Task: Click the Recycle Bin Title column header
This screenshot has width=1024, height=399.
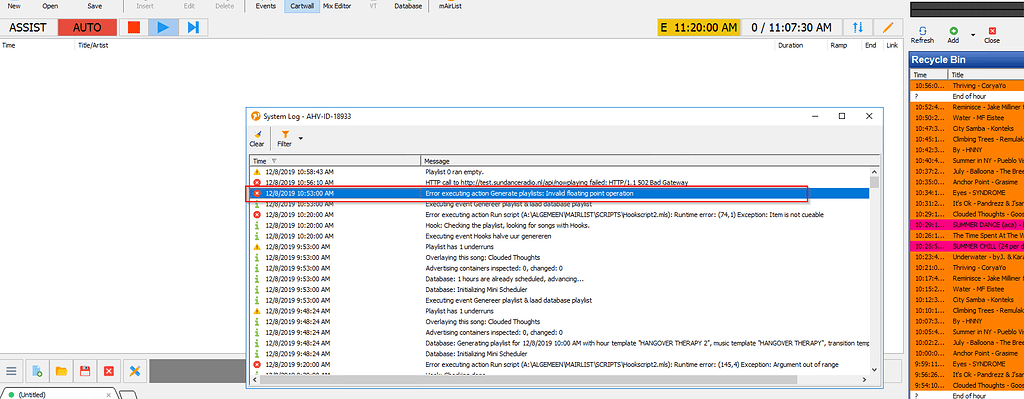Action: pyautogui.click(x=986, y=75)
